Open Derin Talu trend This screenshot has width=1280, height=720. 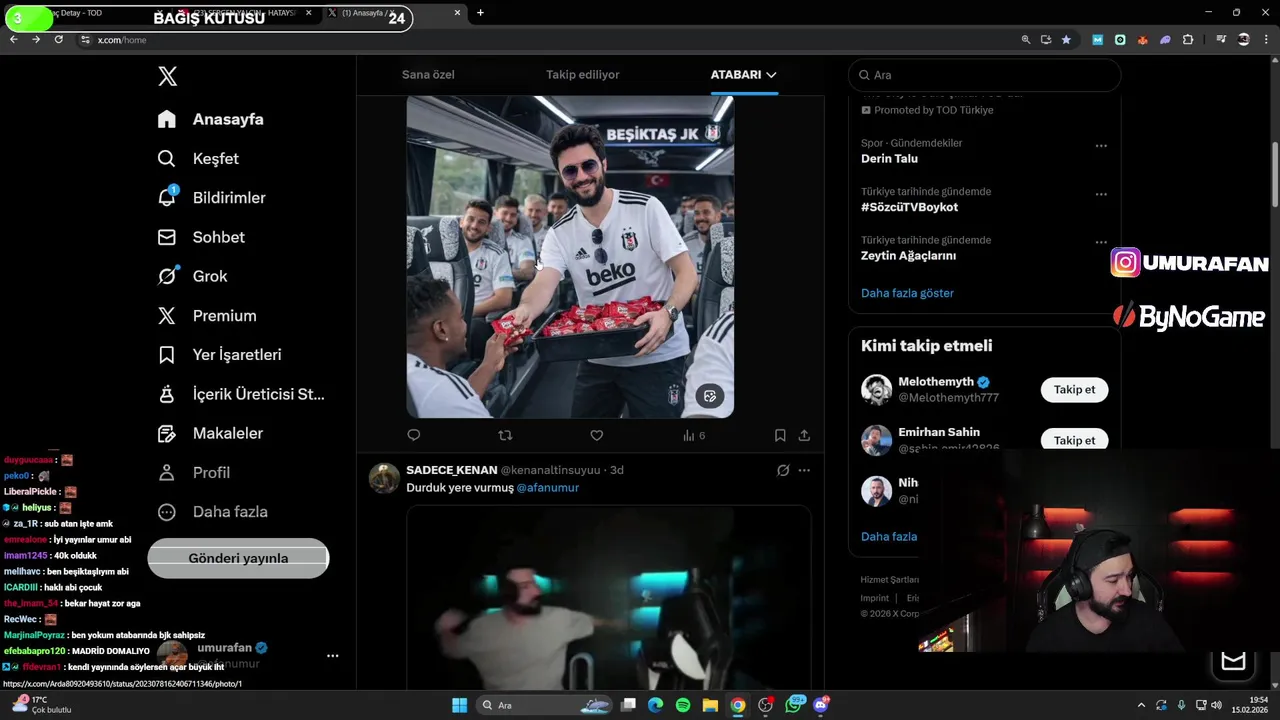click(889, 158)
